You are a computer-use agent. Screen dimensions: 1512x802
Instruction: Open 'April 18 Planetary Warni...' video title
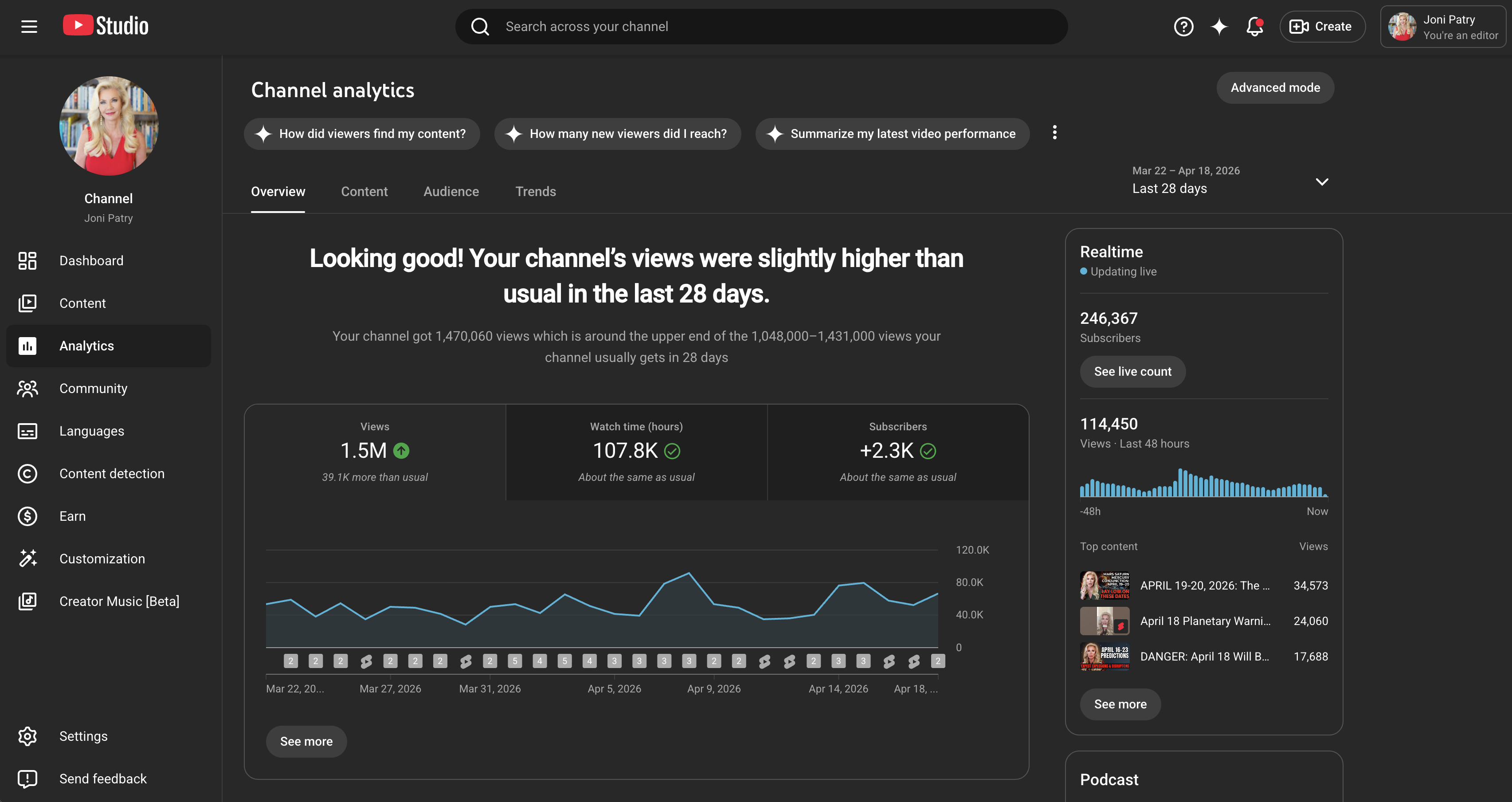pyautogui.click(x=1205, y=621)
